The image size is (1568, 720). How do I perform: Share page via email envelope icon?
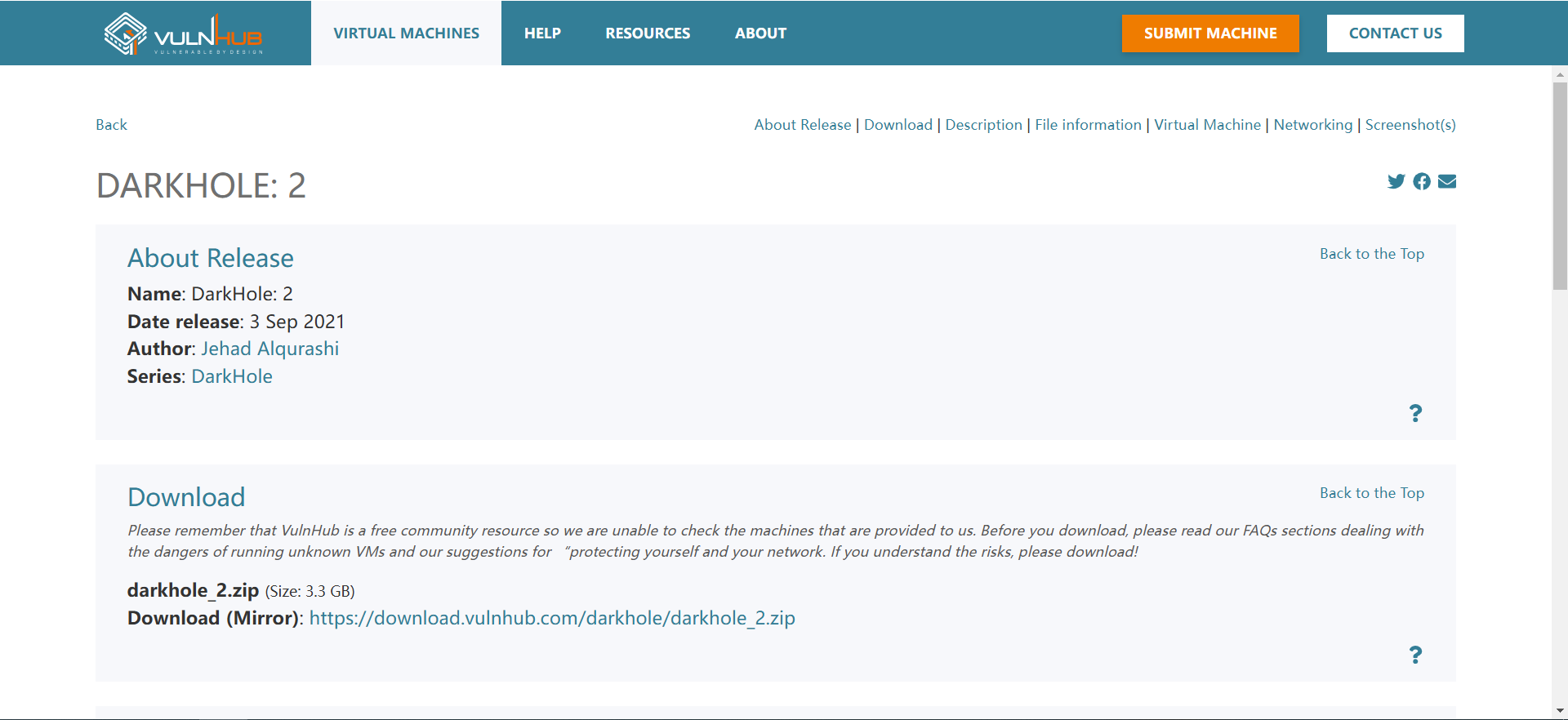1447,181
